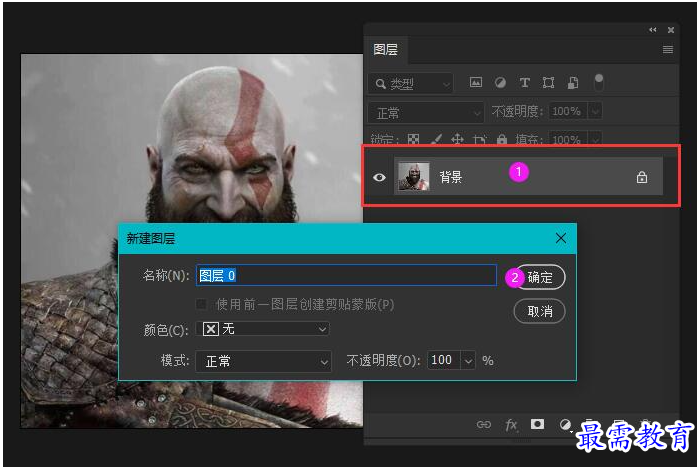Add a layer mask icon
This screenshot has height=468, width=700.
coord(537,424)
